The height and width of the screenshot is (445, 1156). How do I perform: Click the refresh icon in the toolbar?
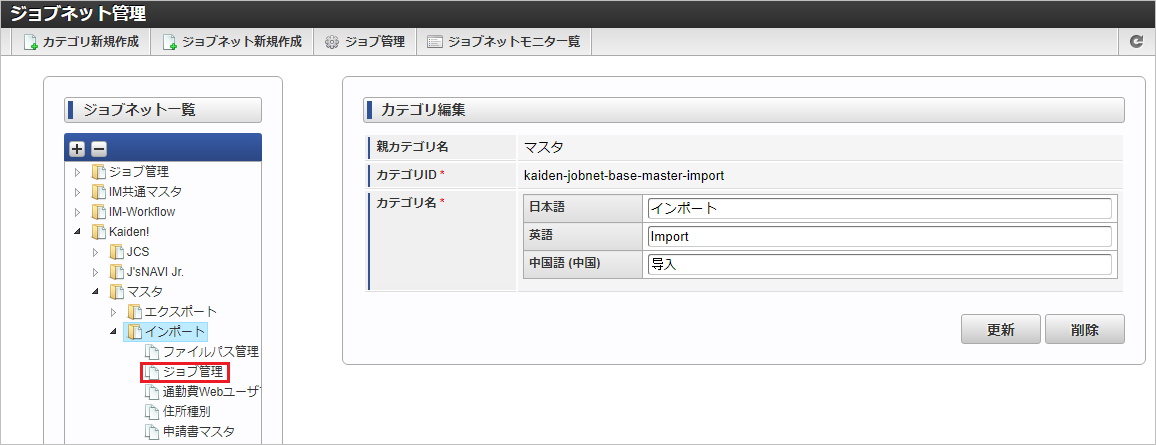(x=1136, y=42)
